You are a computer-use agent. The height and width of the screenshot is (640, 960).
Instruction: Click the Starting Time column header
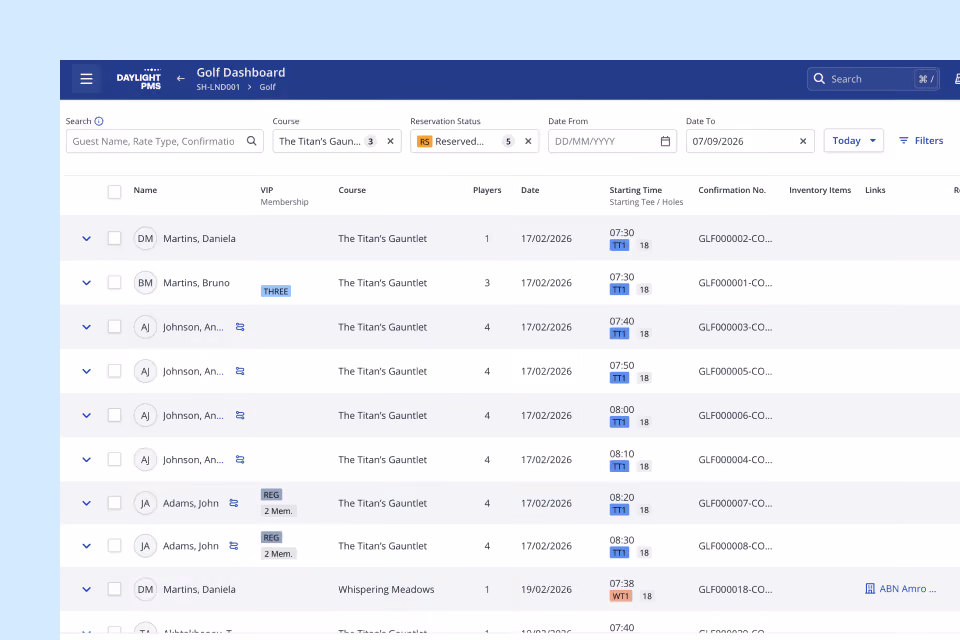pos(636,190)
